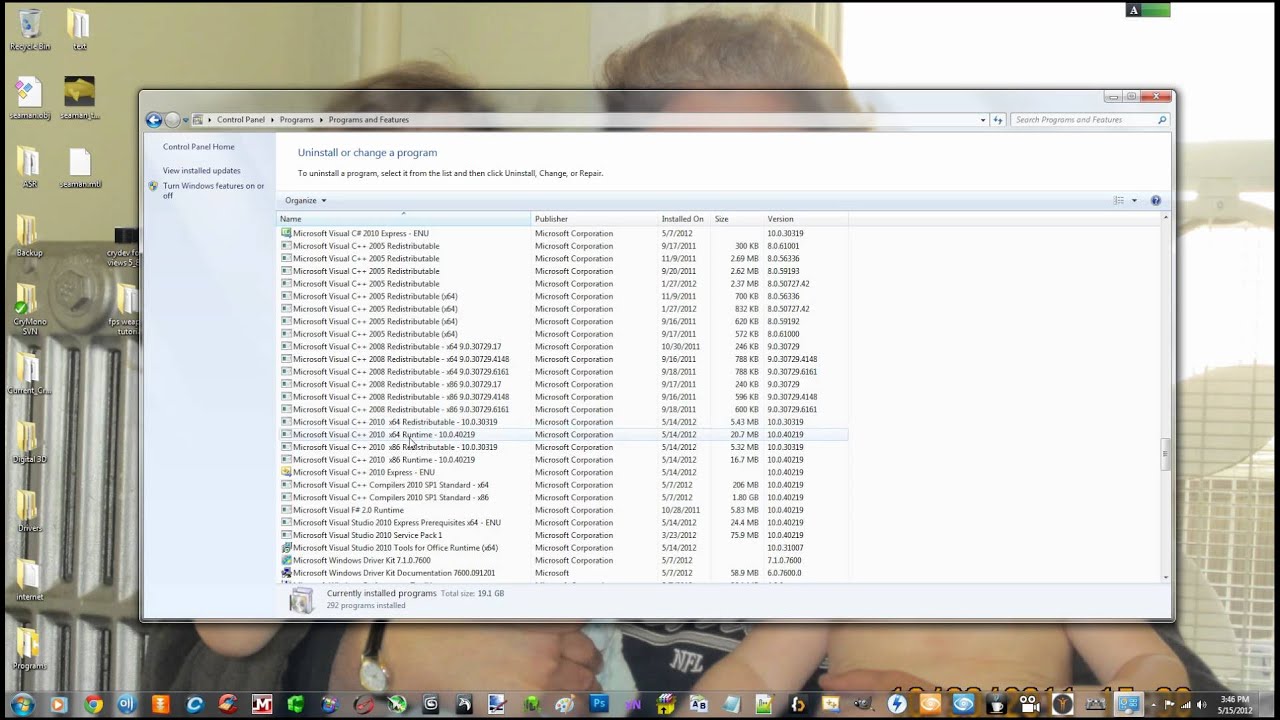Select the internet folder on the desktop

tap(29, 580)
